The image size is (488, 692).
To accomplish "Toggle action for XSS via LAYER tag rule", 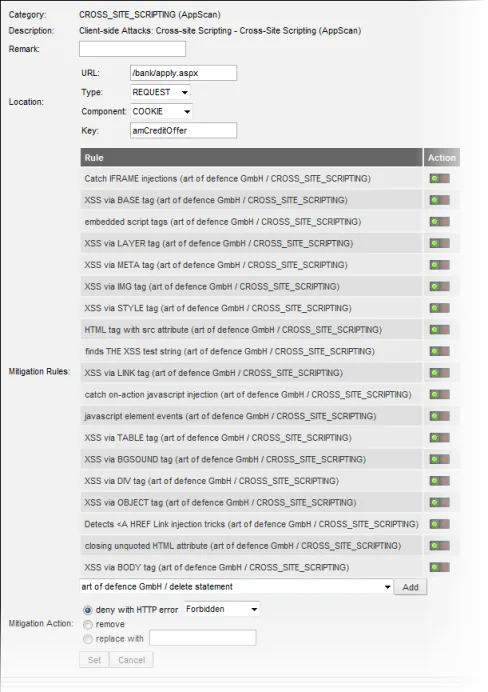I will tap(440, 244).
